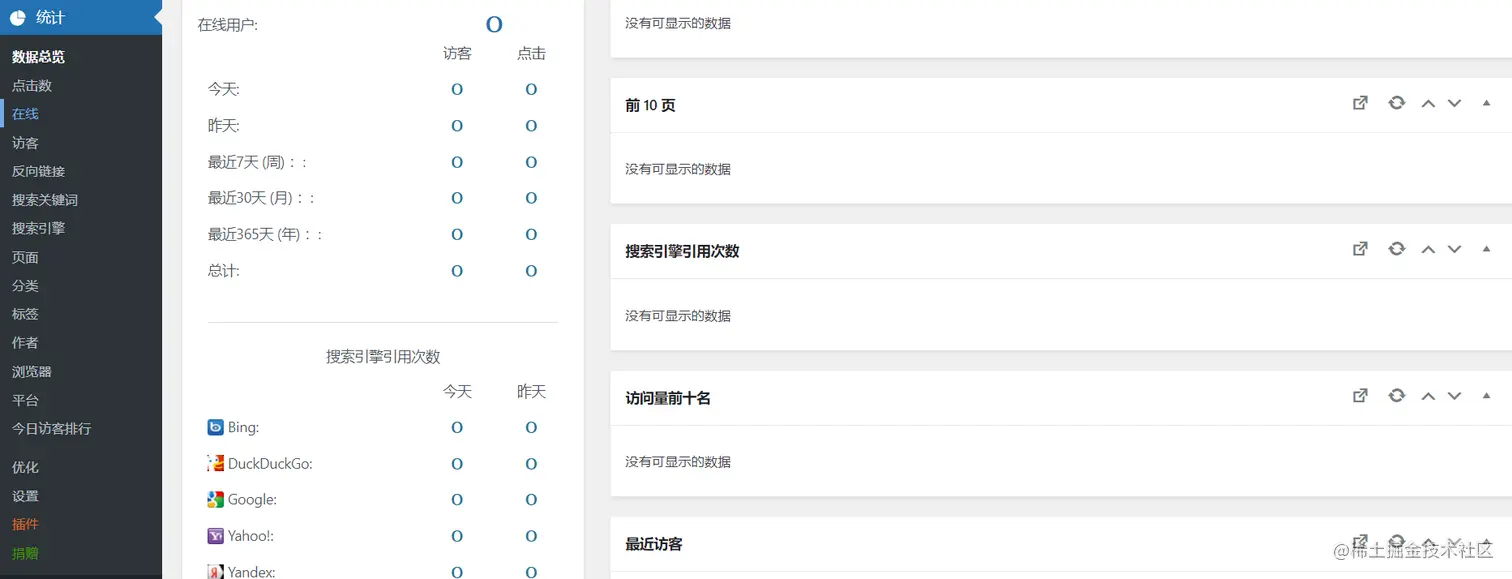Open 总计 访客 count
This screenshot has height=579, width=1512.
(457, 271)
